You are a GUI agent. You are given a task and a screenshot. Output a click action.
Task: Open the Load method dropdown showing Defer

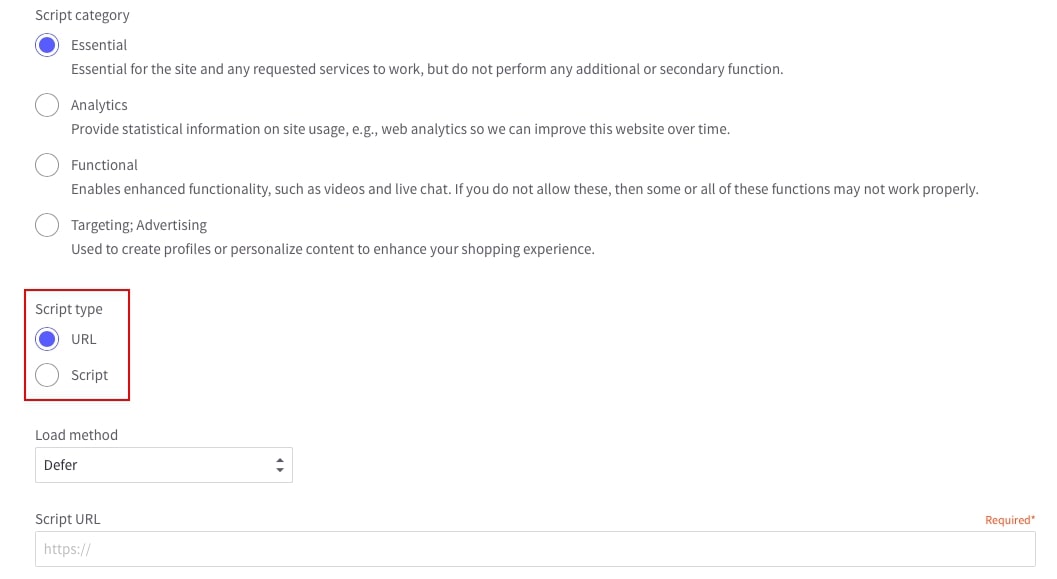(163, 465)
